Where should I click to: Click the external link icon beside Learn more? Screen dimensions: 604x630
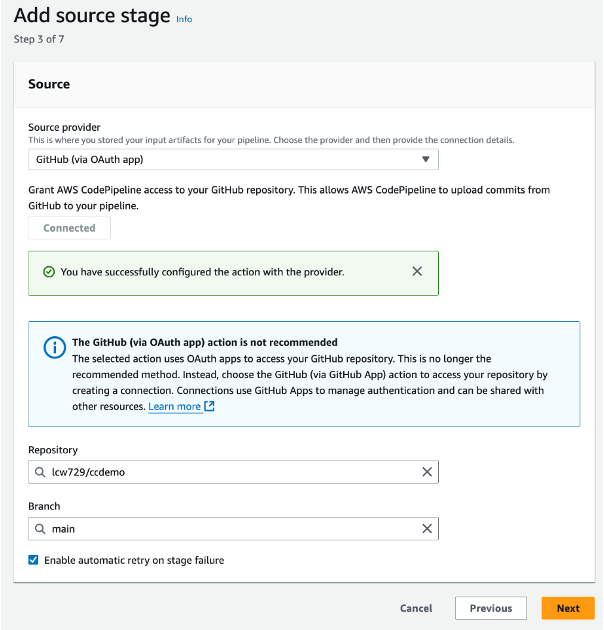pos(209,407)
